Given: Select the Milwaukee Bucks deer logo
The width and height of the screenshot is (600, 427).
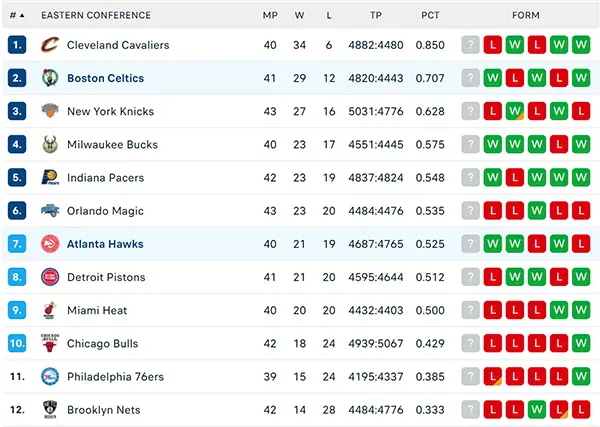Looking at the screenshot, I should click(50, 144).
